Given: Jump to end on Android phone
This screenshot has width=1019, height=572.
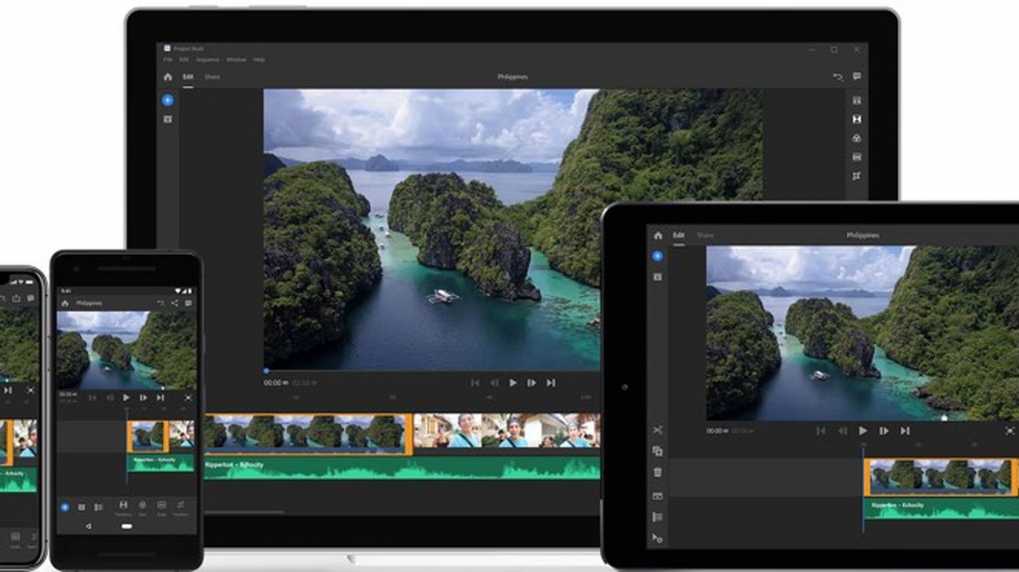Looking at the screenshot, I should click(160, 398).
